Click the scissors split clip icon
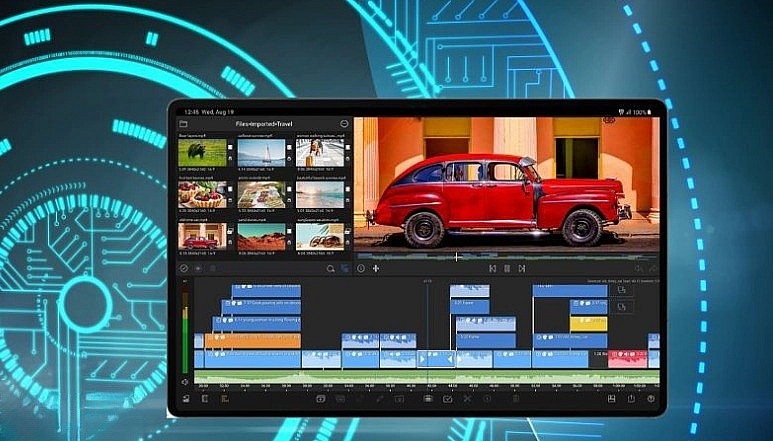 467,400
